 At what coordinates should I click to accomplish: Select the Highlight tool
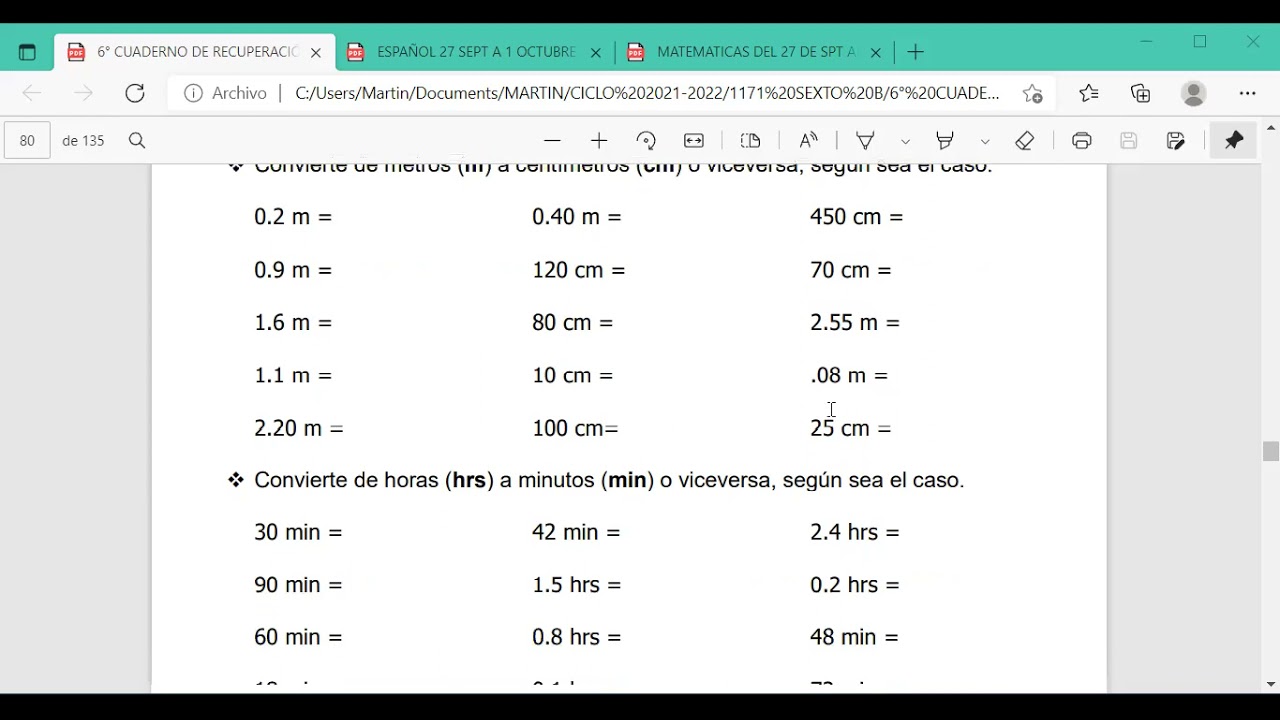(945, 141)
